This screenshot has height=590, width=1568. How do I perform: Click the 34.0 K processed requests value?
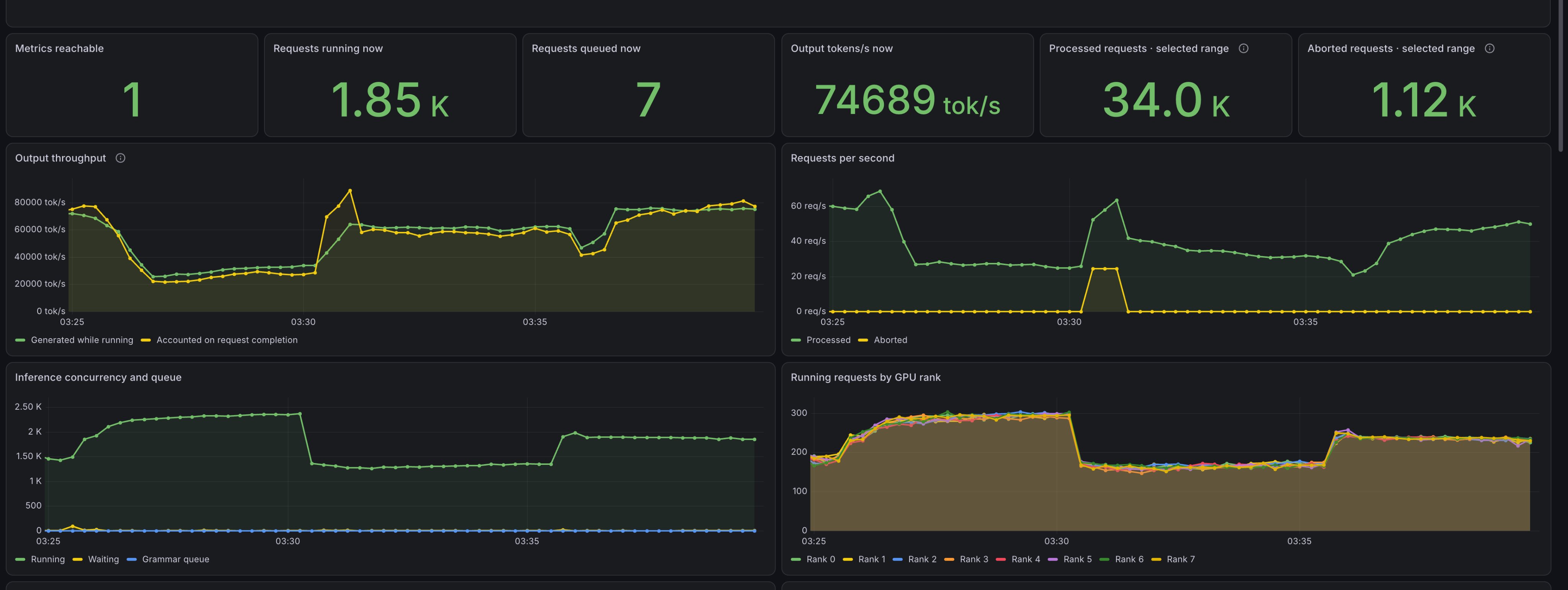(1166, 100)
